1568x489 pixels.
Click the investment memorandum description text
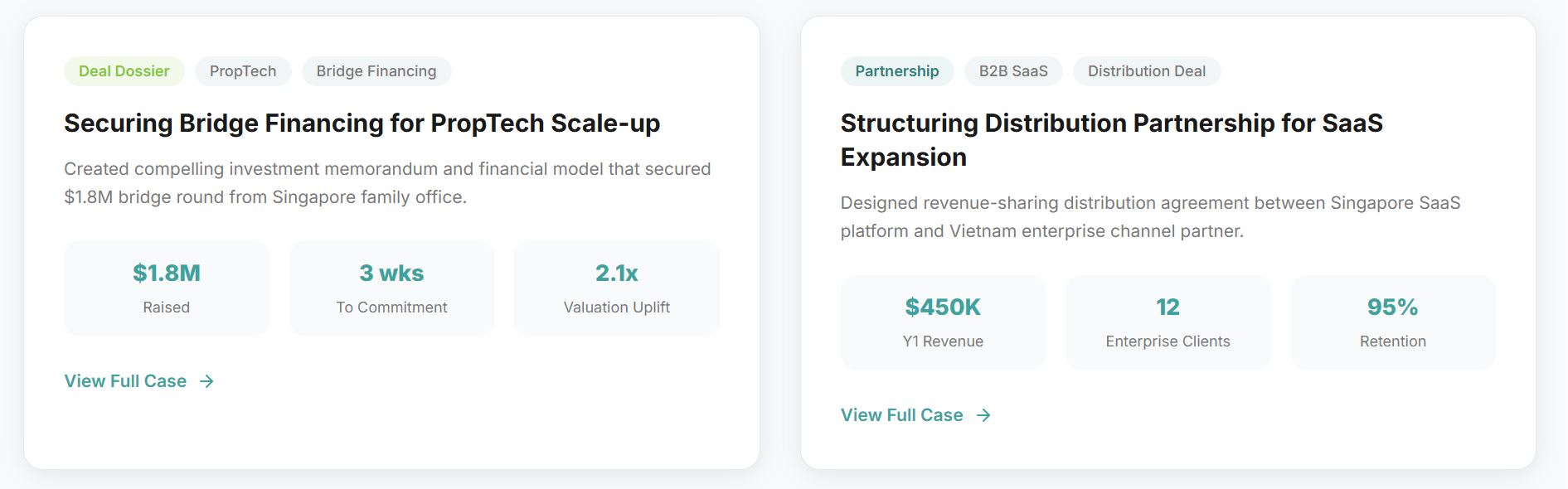(x=387, y=182)
